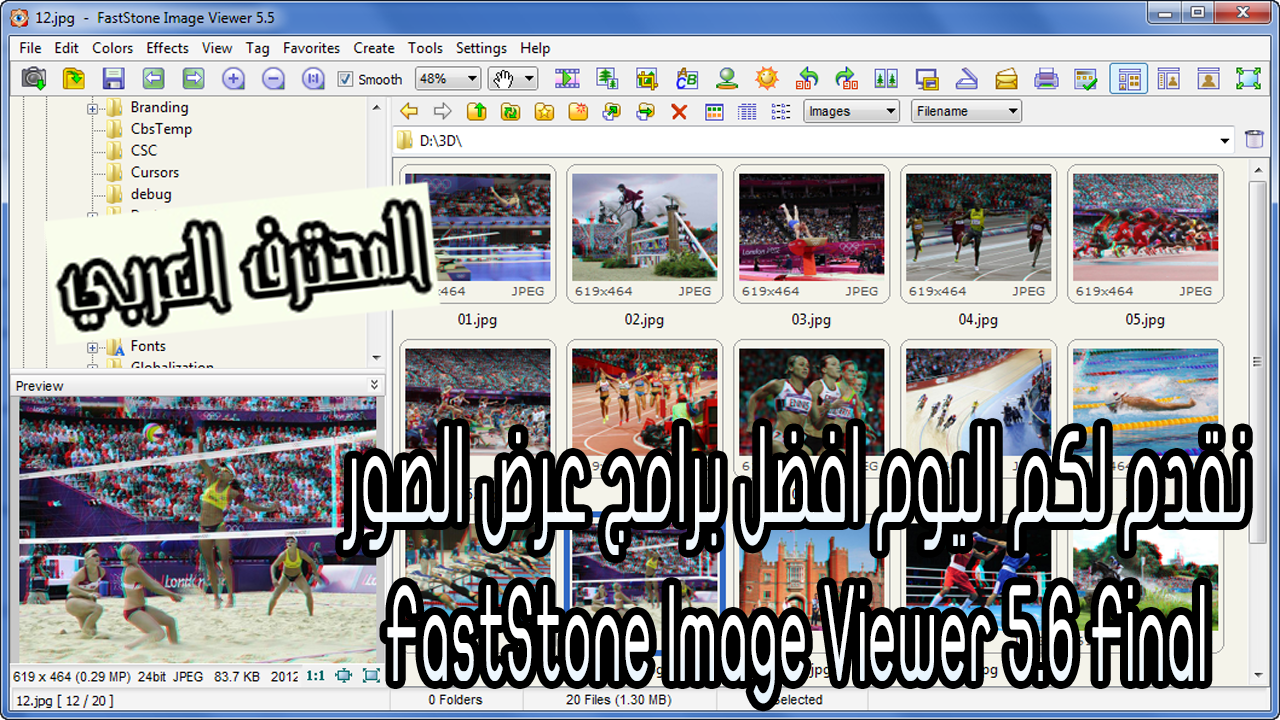Collapse the Preview panel with its chevron
The image size is (1280, 720).
374,385
